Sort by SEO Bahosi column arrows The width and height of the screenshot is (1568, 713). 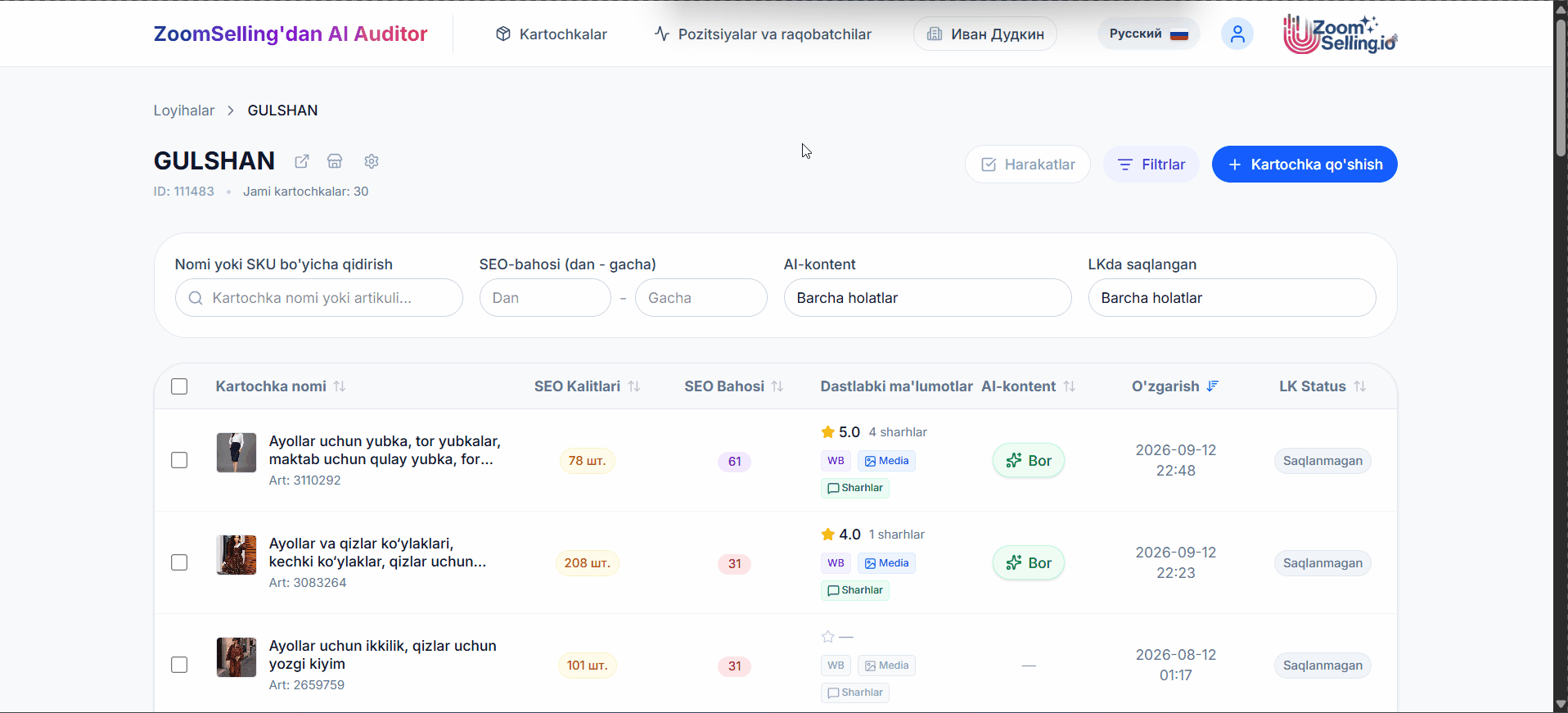(x=777, y=386)
